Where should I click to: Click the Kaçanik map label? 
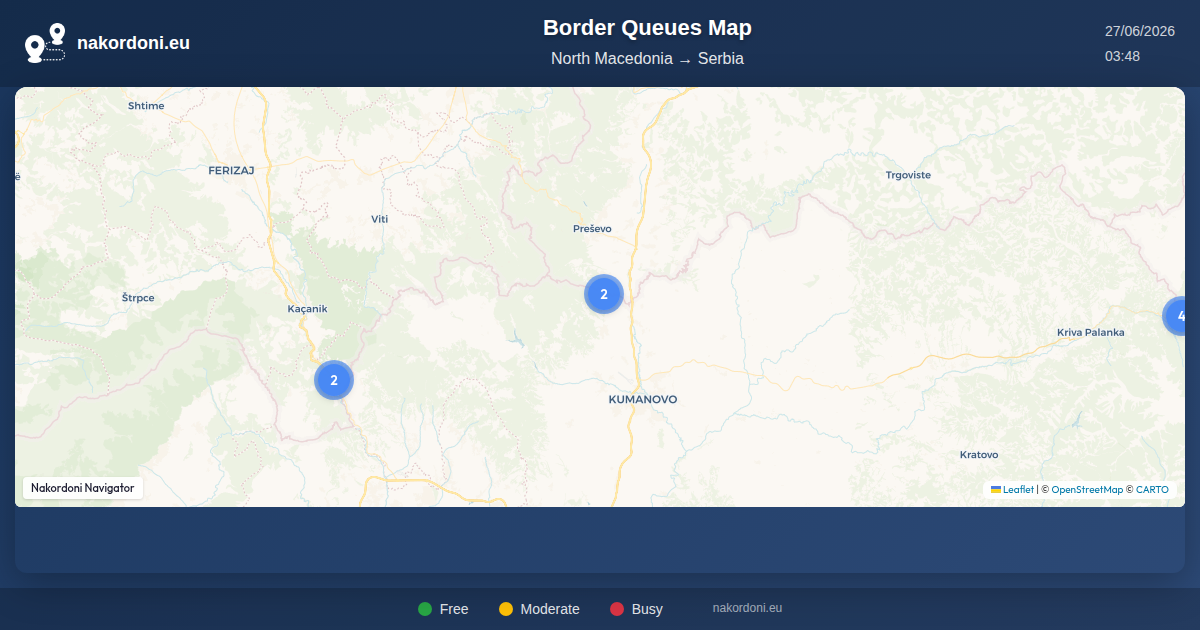click(x=307, y=309)
